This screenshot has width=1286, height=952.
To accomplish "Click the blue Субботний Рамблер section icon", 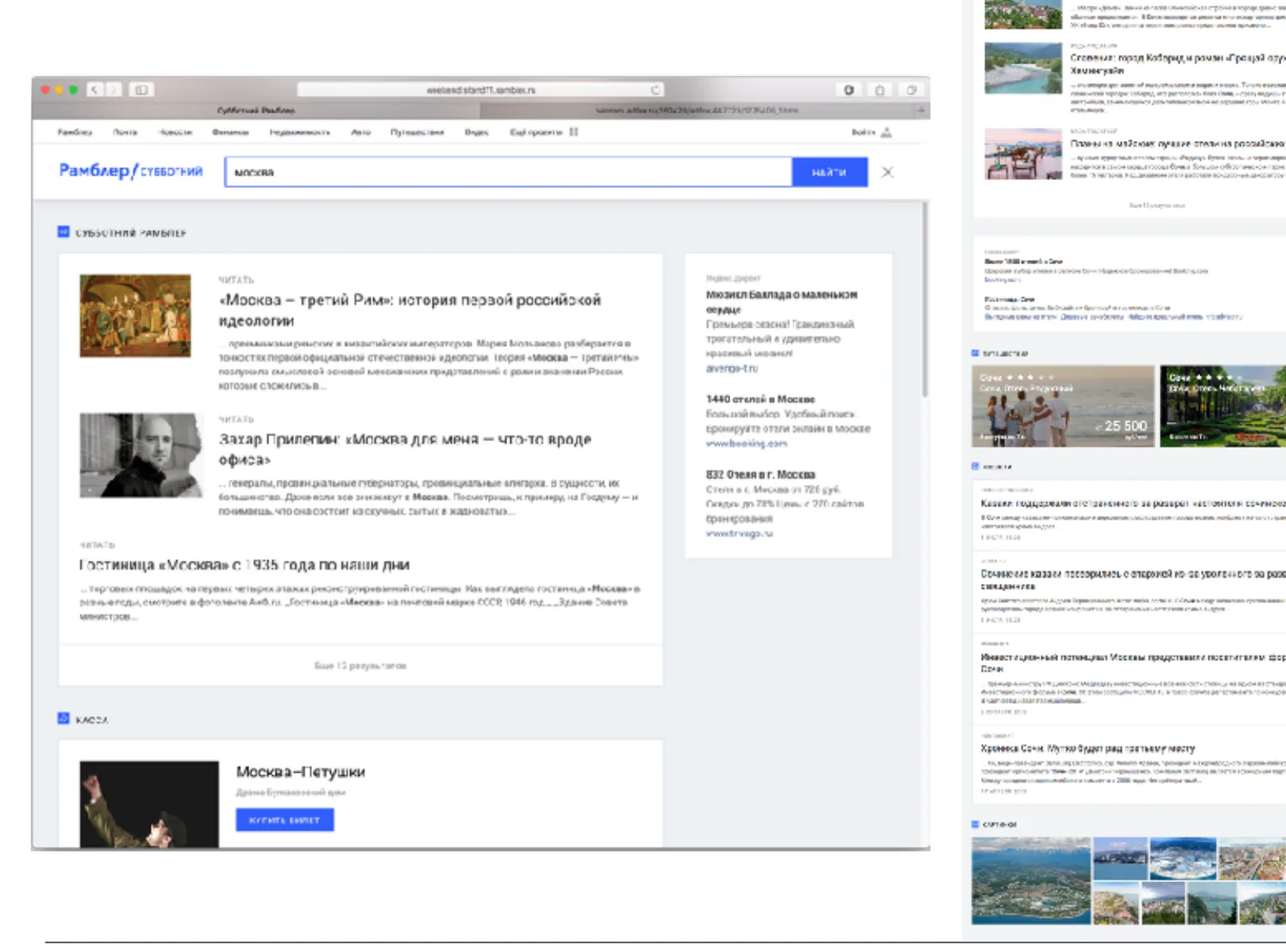I will click(63, 232).
